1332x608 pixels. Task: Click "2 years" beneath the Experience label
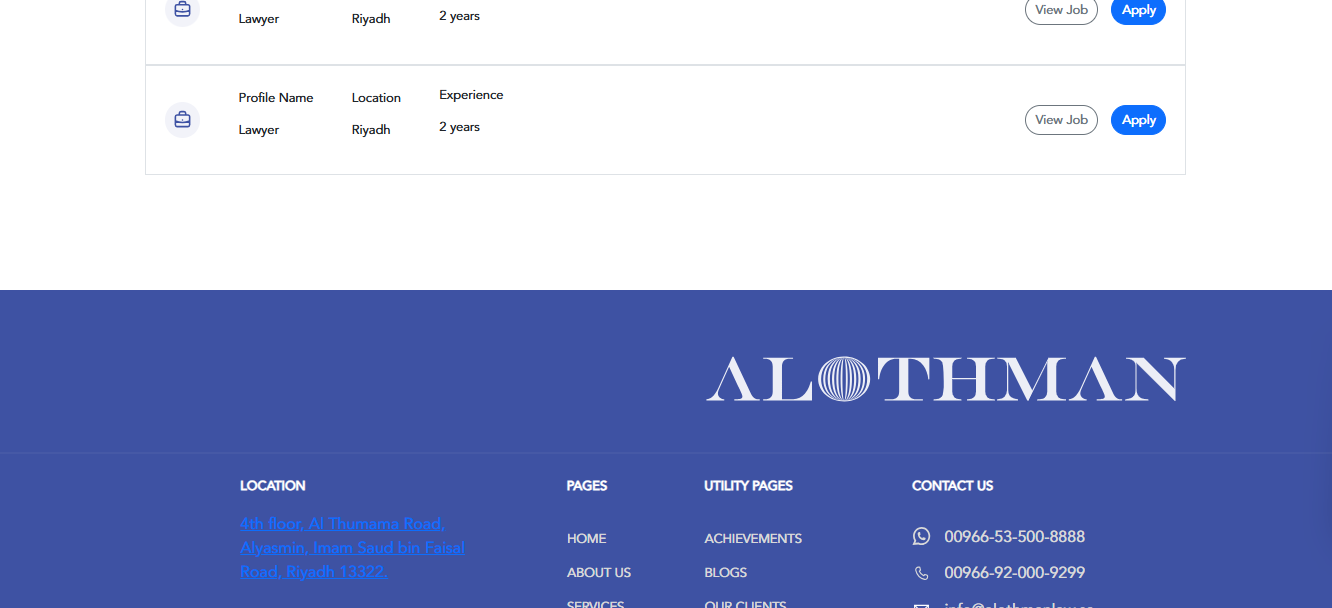[x=459, y=127]
